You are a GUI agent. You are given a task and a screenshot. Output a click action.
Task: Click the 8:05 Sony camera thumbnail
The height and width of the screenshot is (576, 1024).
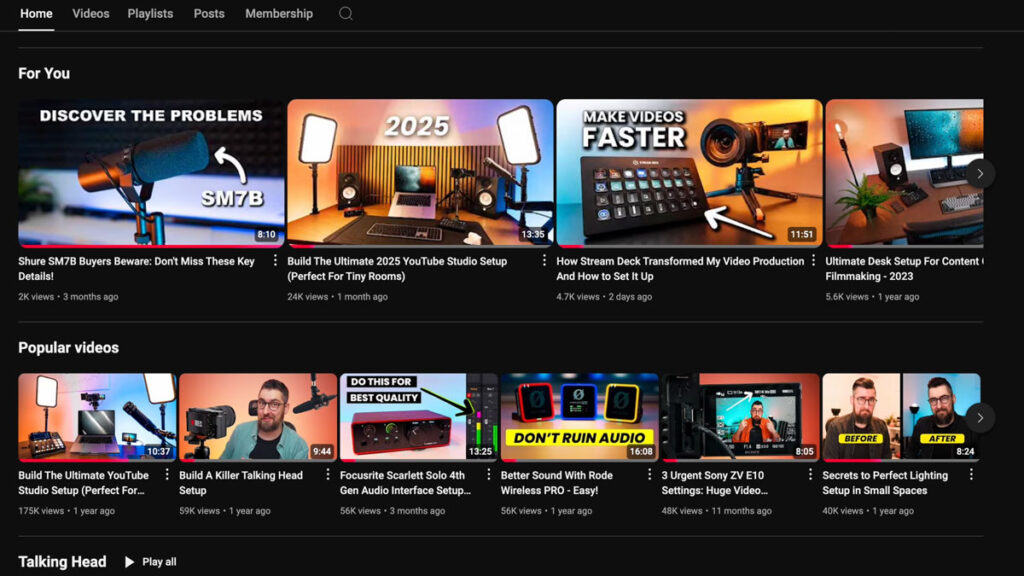coord(740,417)
